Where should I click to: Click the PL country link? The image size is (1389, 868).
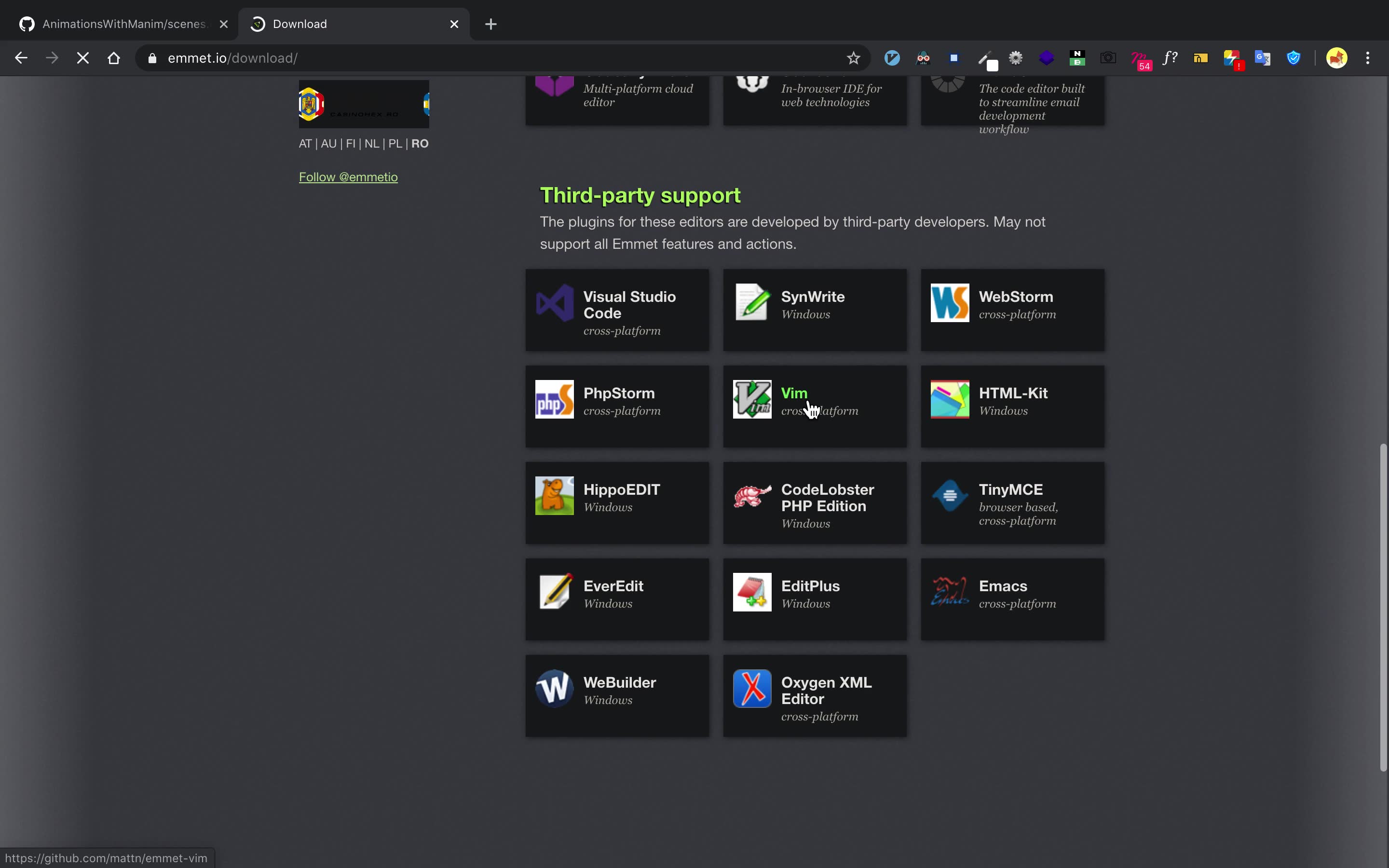395,144
